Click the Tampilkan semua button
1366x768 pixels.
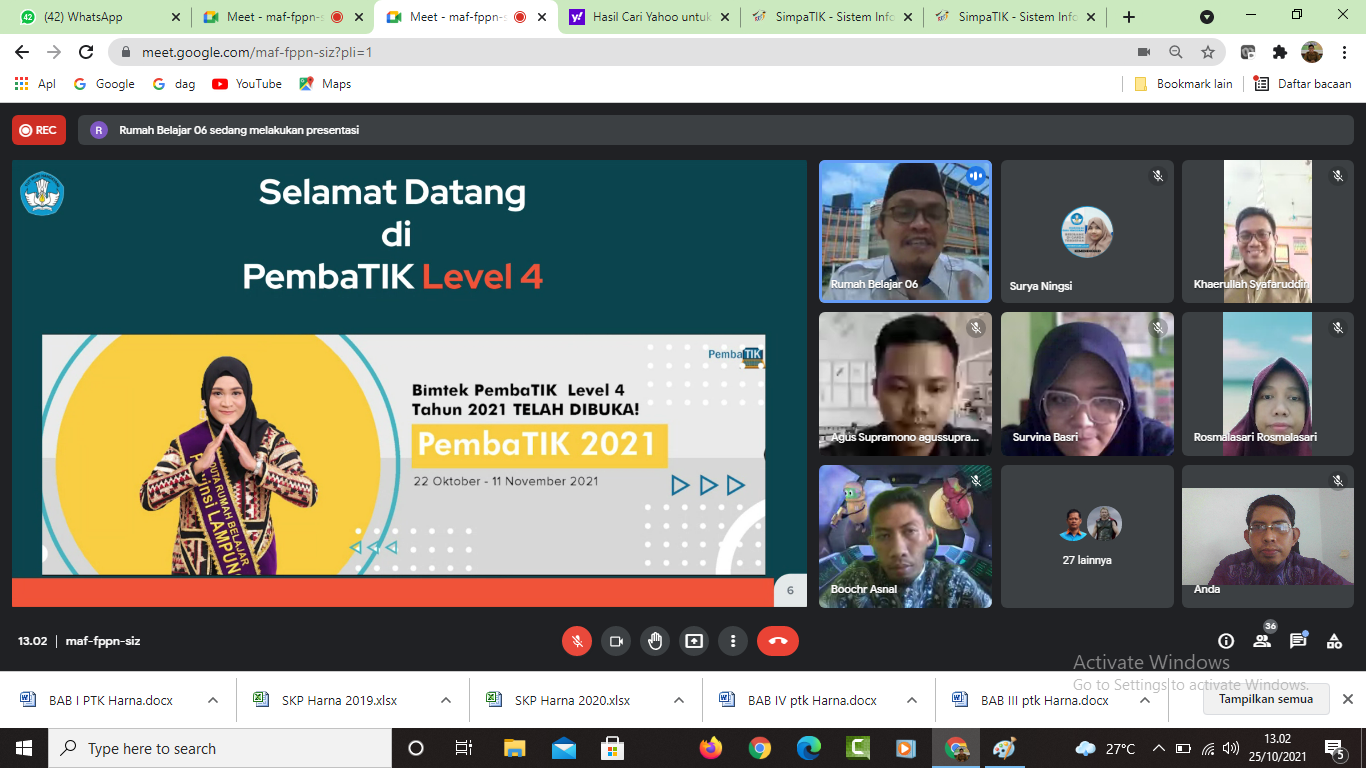pos(1265,699)
